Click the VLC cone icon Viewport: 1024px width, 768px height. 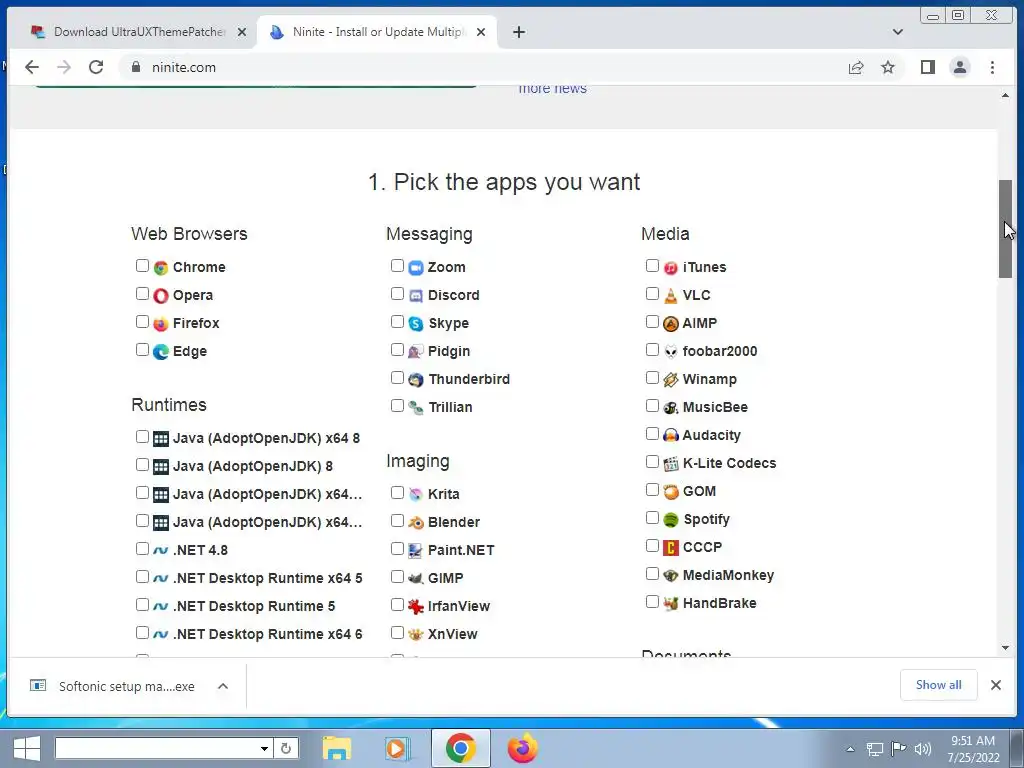click(x=671, y=296)
